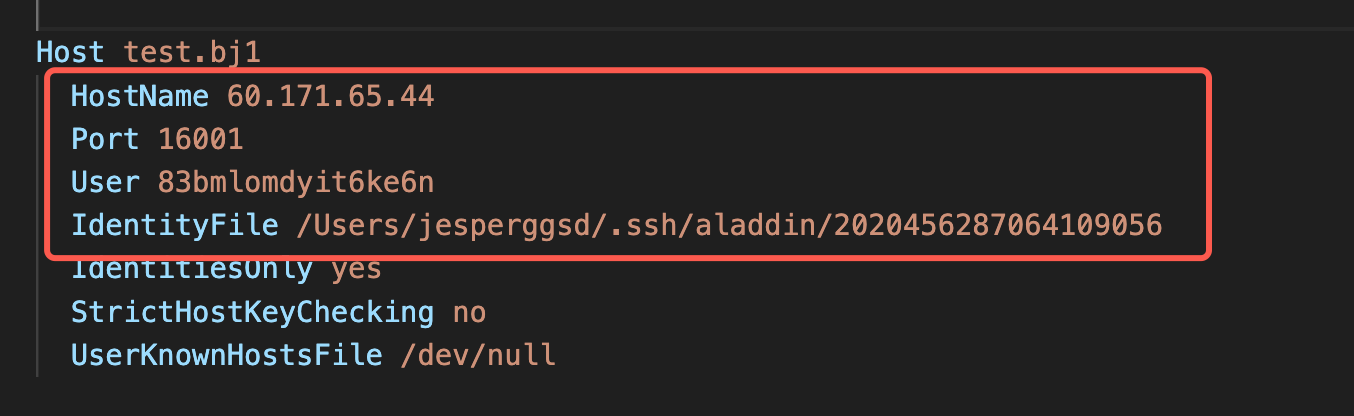Click the Port keyword
Image resolution: width=1354 pixels, height=416 pixels.
pyautogui.click(x=105, y=139)
